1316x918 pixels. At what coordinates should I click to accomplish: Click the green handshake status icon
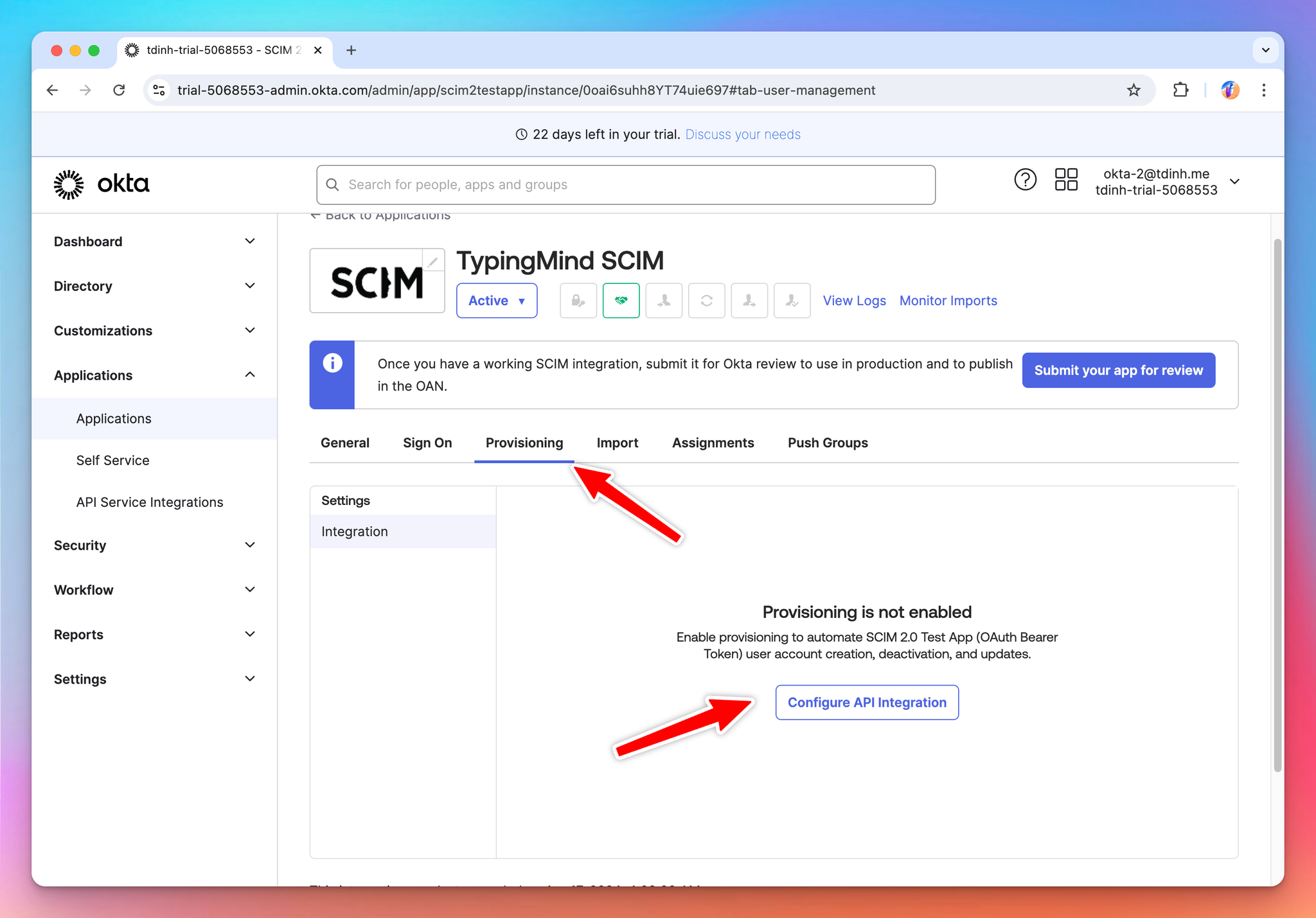(621, 301)
